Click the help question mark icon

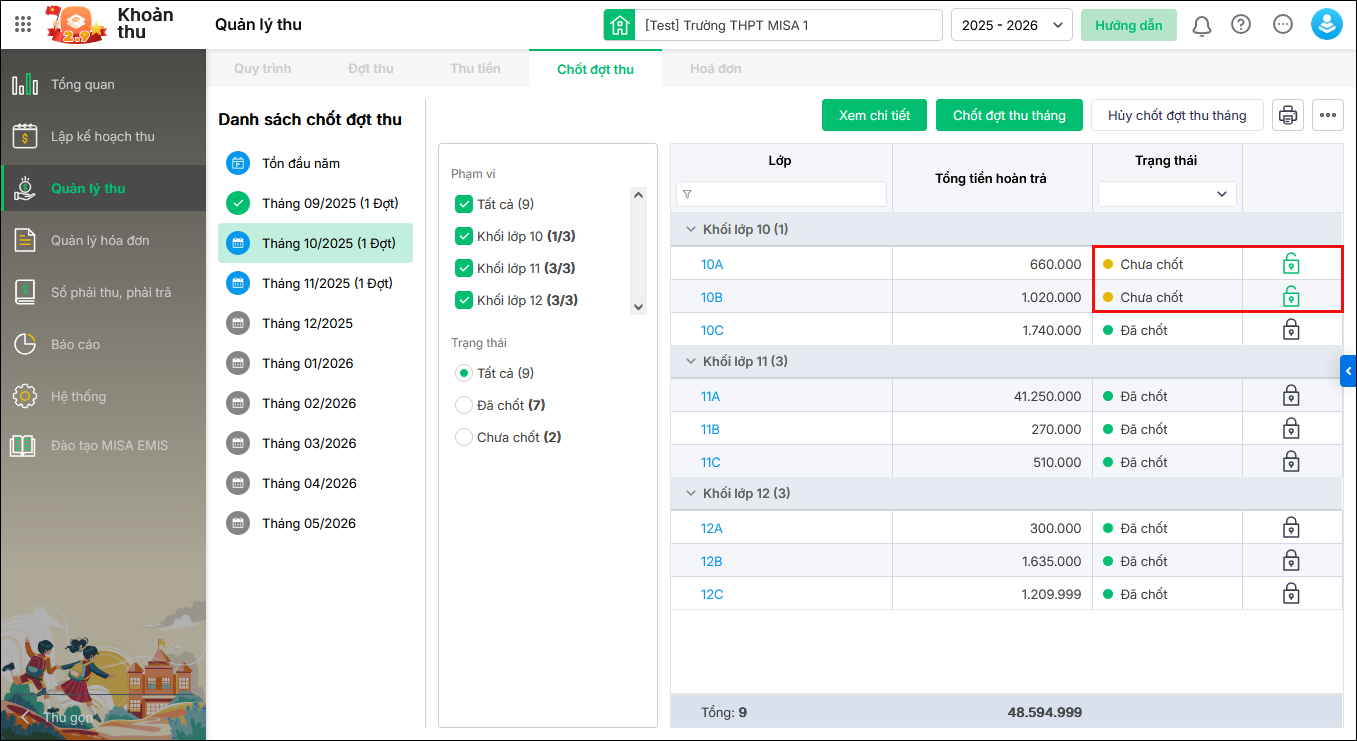tap(1241, 25)
